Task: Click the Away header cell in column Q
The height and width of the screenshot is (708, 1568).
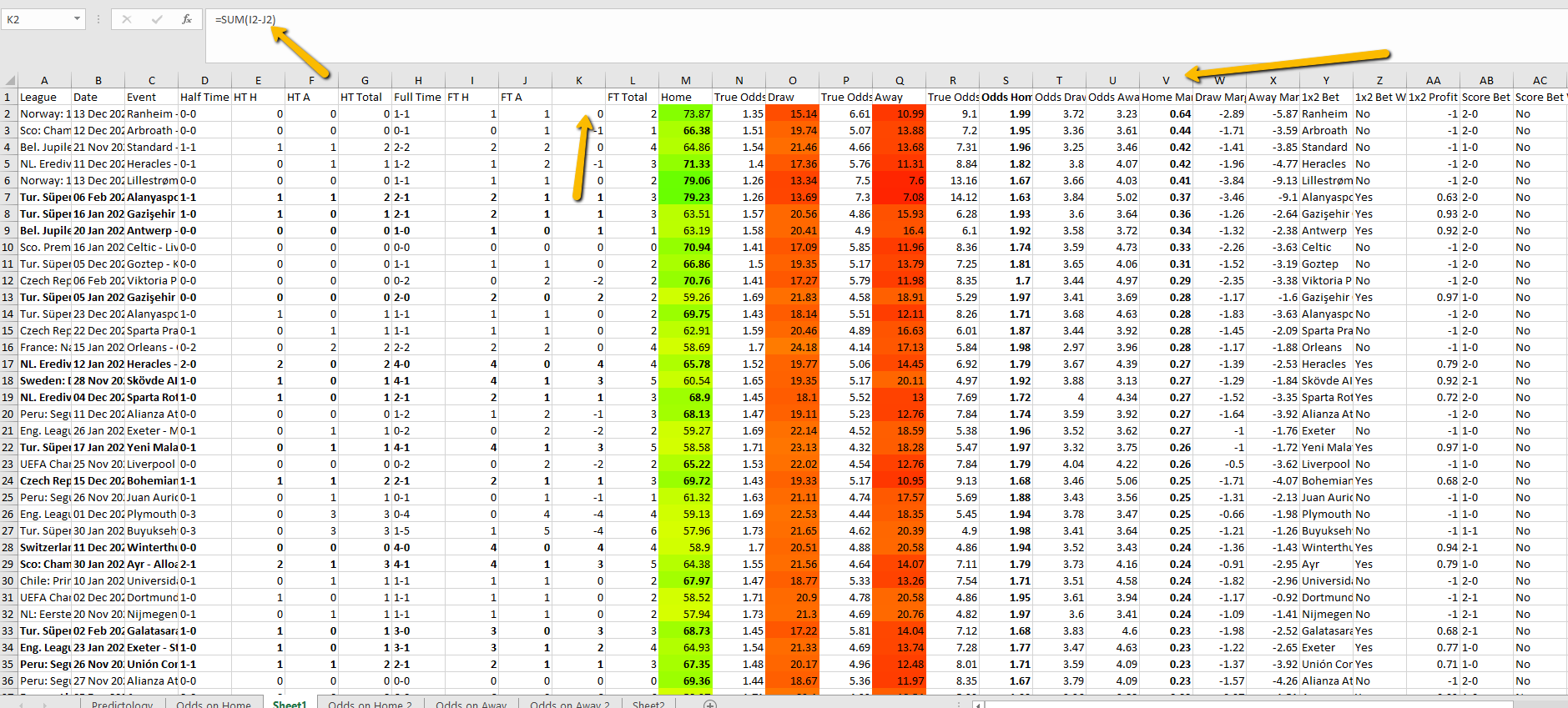Action: 900,97
